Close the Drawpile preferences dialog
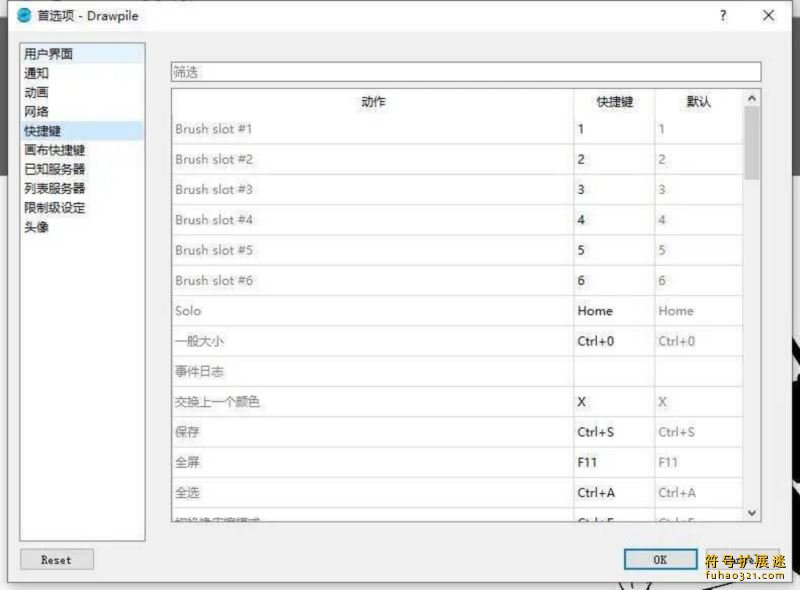 coord(768,16)
